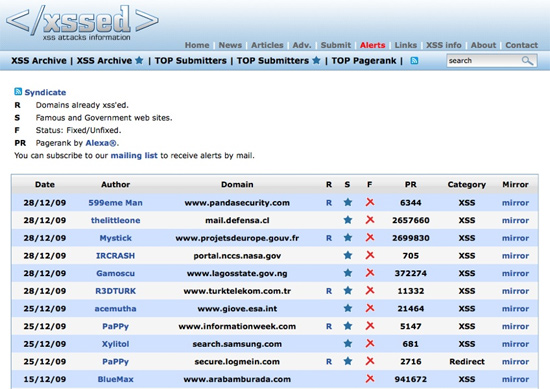This screenshot has width=550, height=389.
Task: Click star icon in search.samsung.com row
Action: coord(348,343)
